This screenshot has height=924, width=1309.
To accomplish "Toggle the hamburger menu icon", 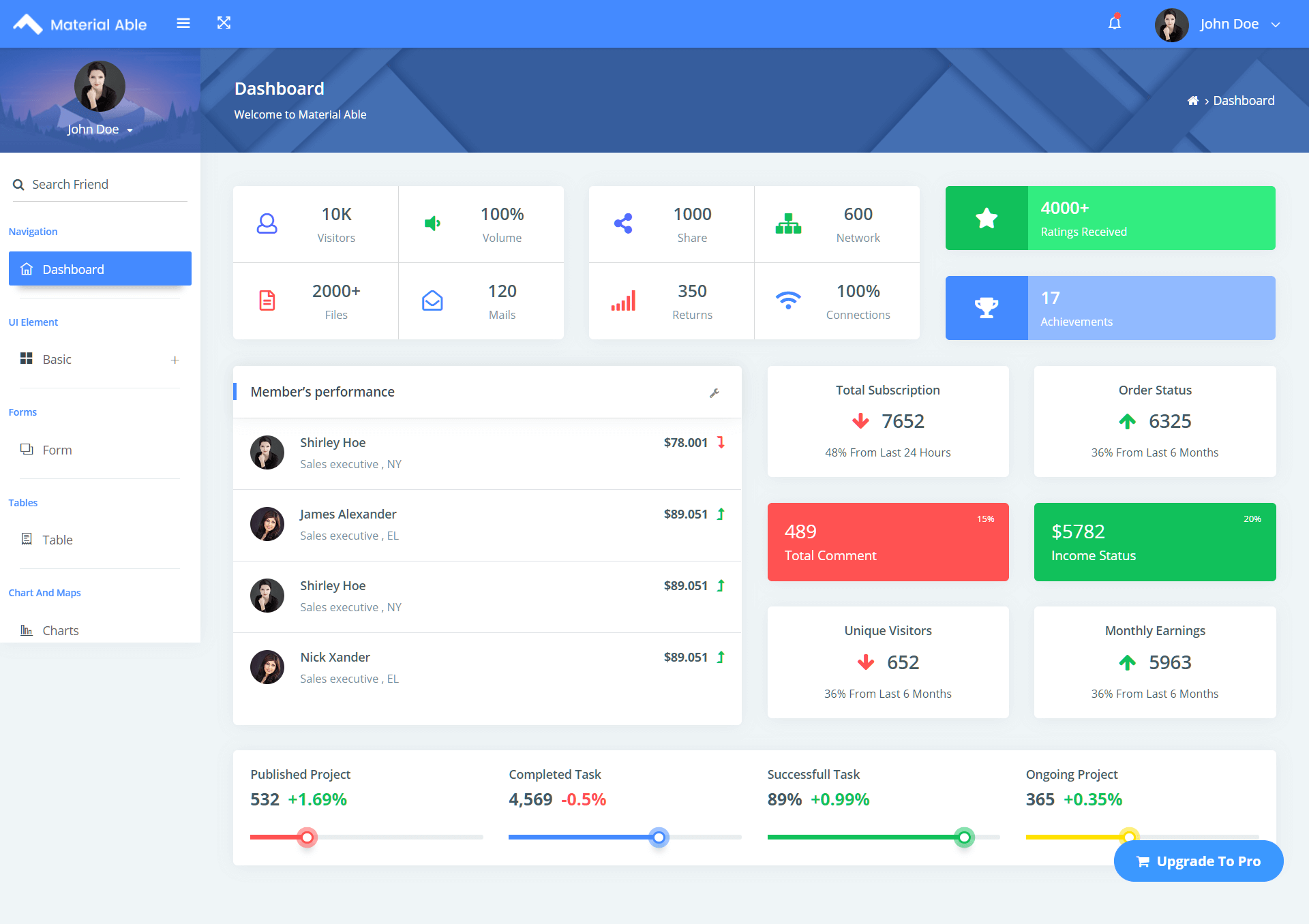I will pyautogui.click(x=183, y=23).
